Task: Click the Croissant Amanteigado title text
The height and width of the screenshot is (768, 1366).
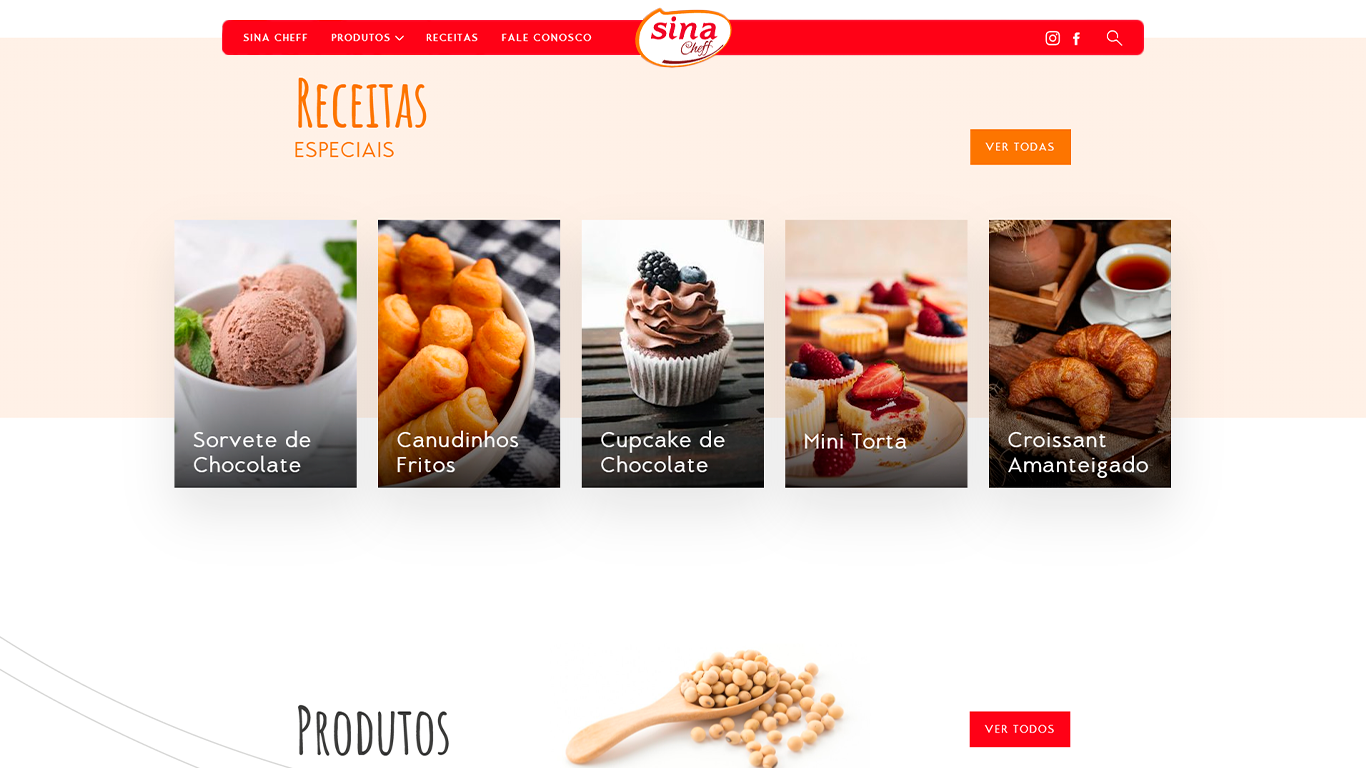Action: [1078, 453]
